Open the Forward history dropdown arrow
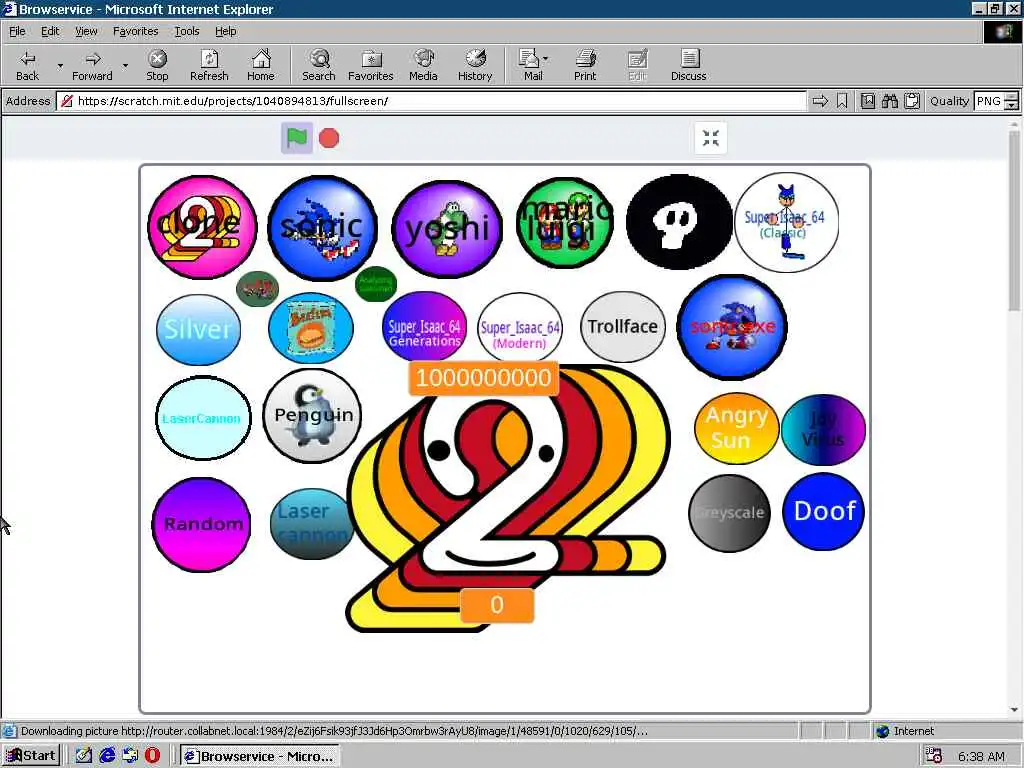This screenshot has width=1024, height=768. pyautogui.click(x=125, y=65)
